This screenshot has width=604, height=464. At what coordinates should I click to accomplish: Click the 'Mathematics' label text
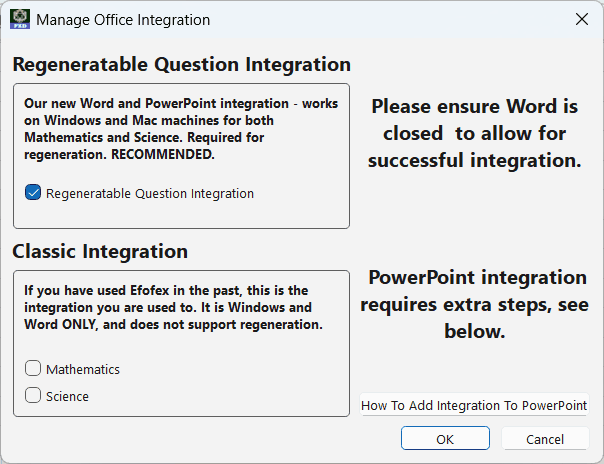point(83,369)
